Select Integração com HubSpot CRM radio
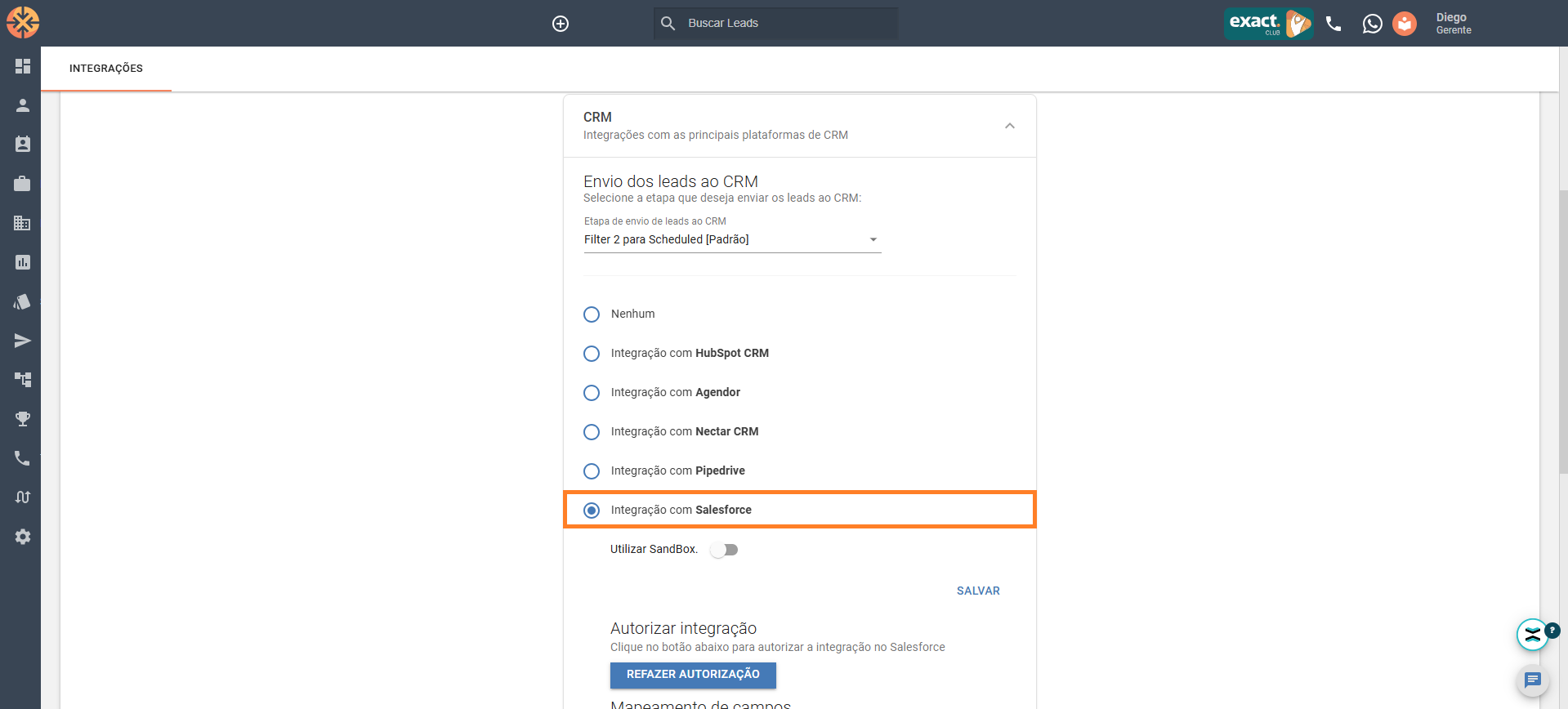Screen dimensions: 1568x709 pyautogui.click(x=592, y=354)
